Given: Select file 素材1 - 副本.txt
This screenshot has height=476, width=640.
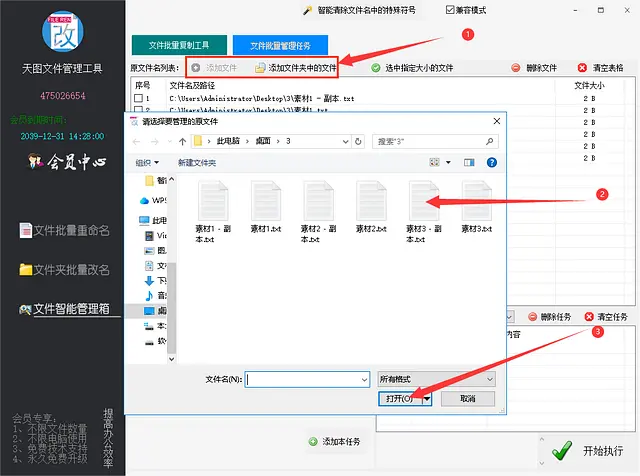Looking at the screenshot, I should 213,212.
